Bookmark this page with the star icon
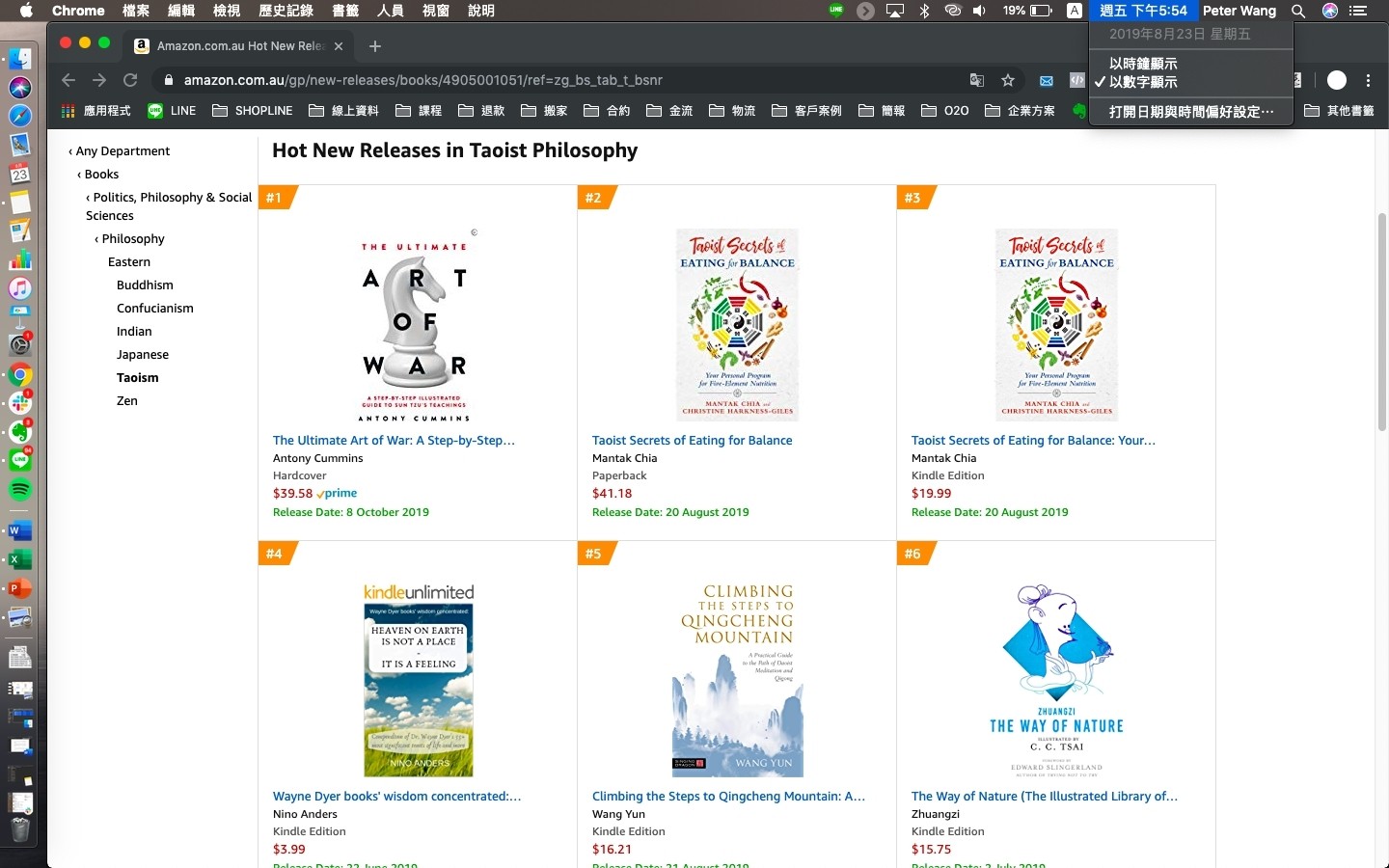The height and width of the screenshot is (868, 1389). tap(1008, 80)
